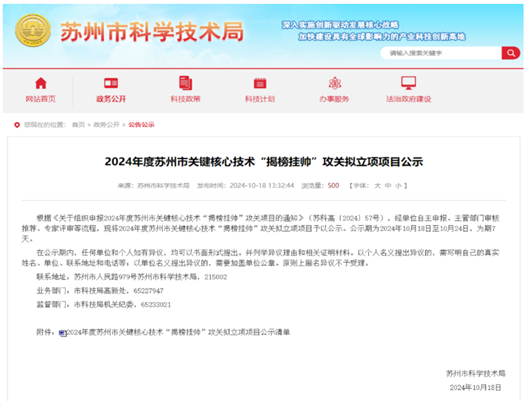The width and height of the screenshot is (527, 401).
Task: Click the 科技政策 document icon
Action: [186, 83]
